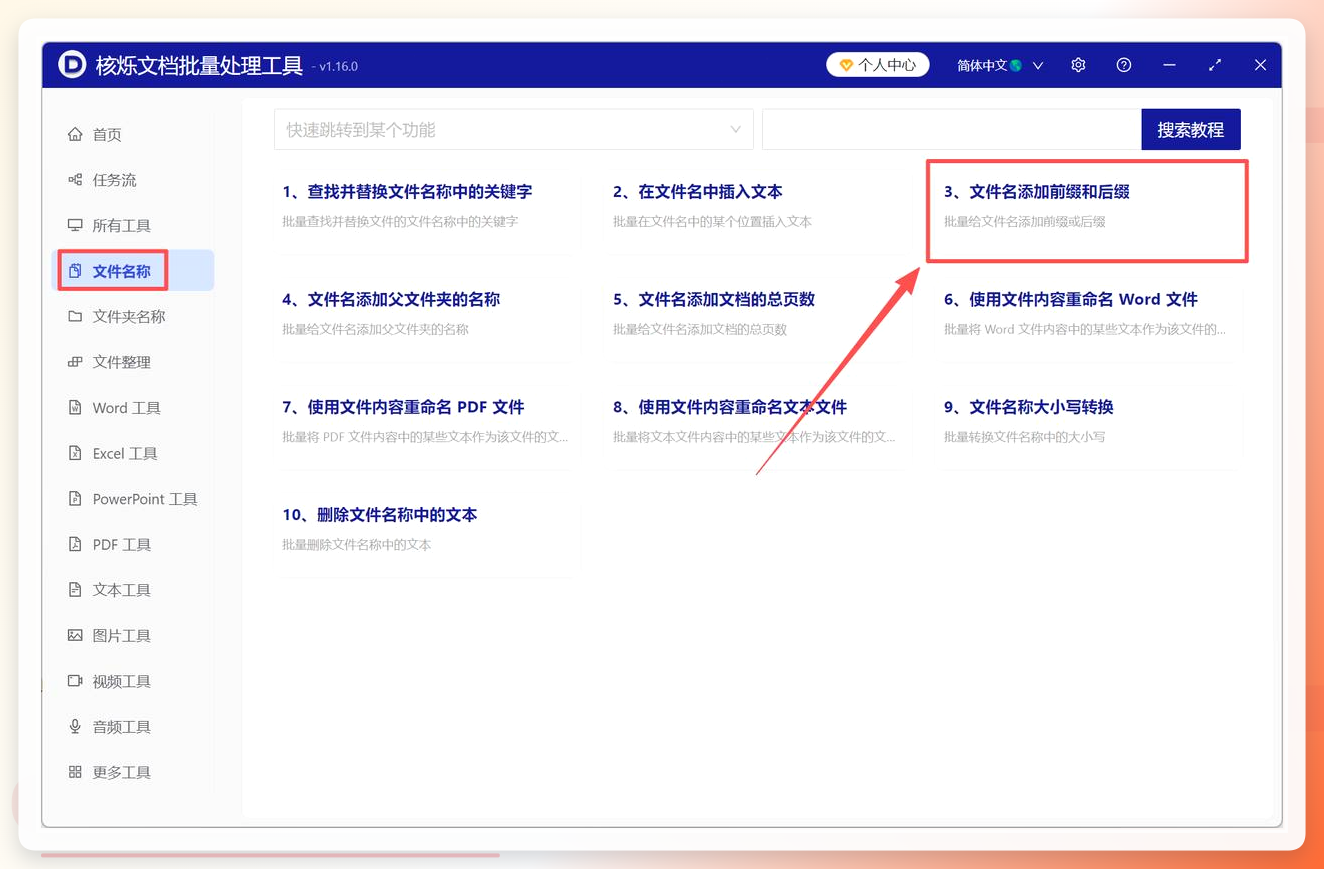This screenshot has width=1324, height=869.
Task: Click the microphone icon beside 音频工具
Action: click(x=75, y=727)
